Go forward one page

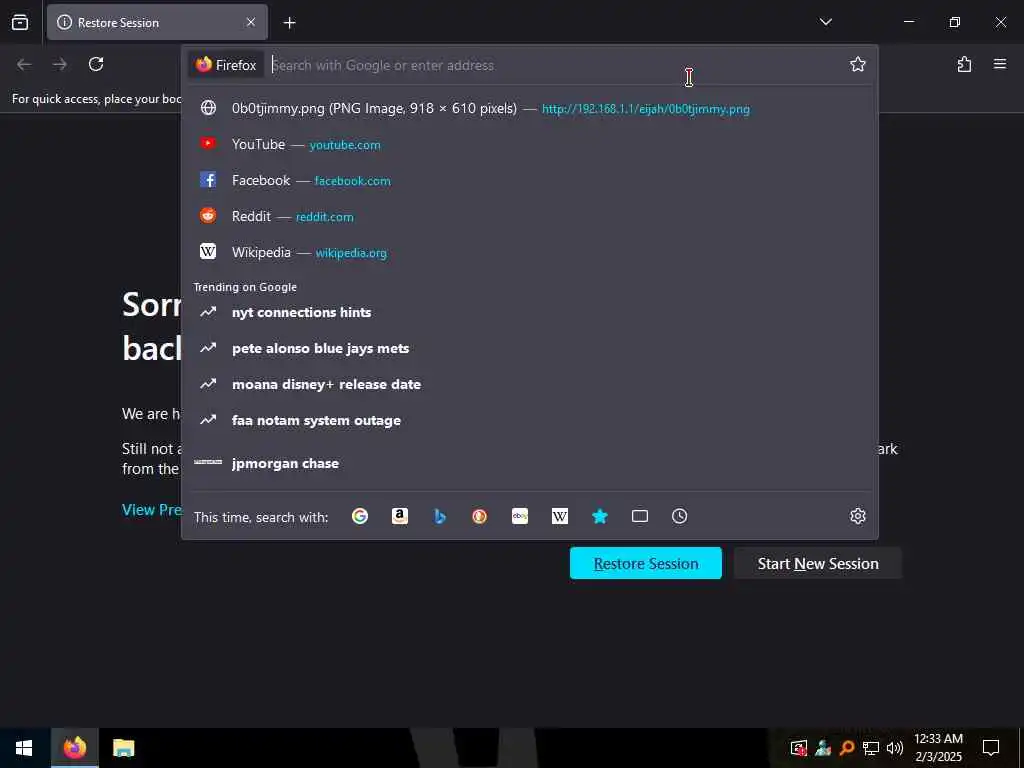click(x=59, y=64)
